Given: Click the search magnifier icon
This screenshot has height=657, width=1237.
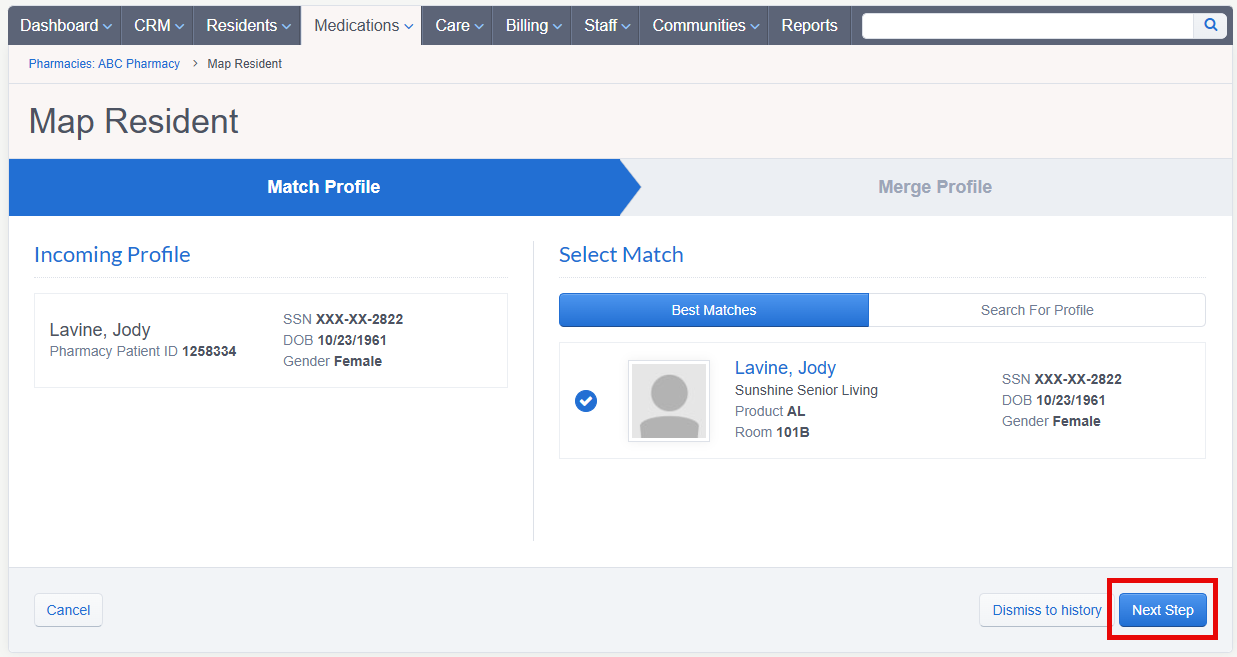Looking at the screenshot, I should (1210, 26).
